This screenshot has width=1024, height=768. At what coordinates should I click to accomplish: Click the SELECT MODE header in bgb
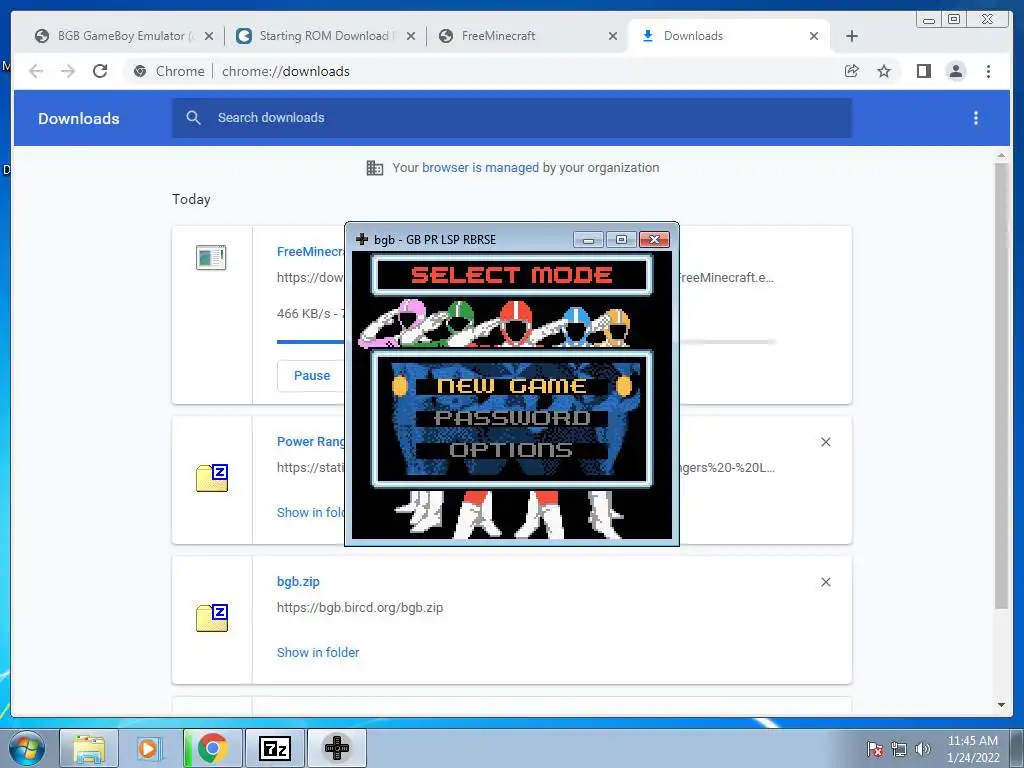tap(511, 275)
